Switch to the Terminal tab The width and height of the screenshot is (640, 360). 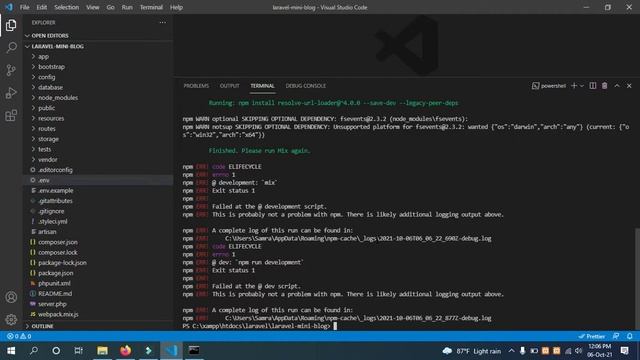coord(262,86)
